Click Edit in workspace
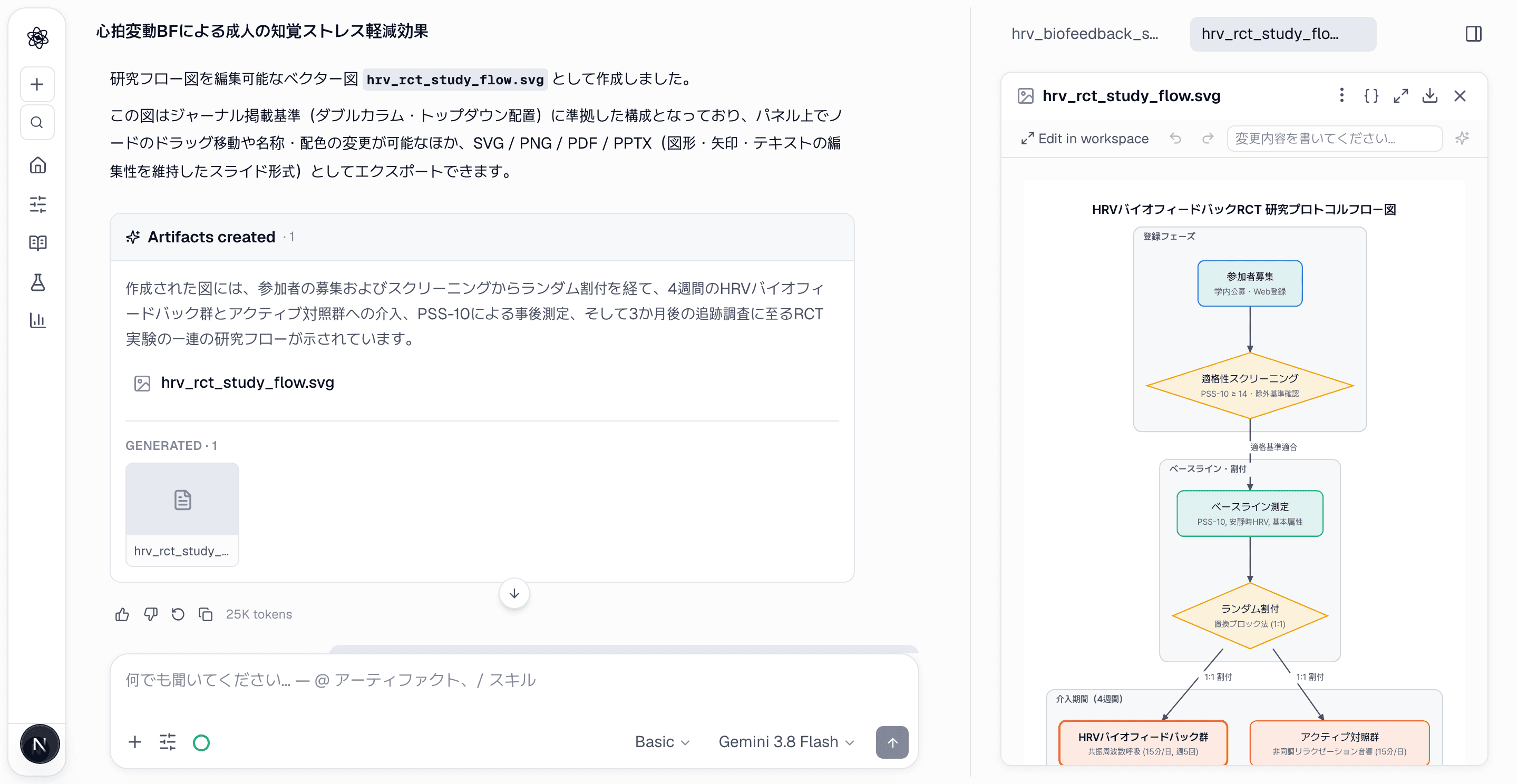Viewport: 1518px width, 784px height. (x=1085, y=139)
